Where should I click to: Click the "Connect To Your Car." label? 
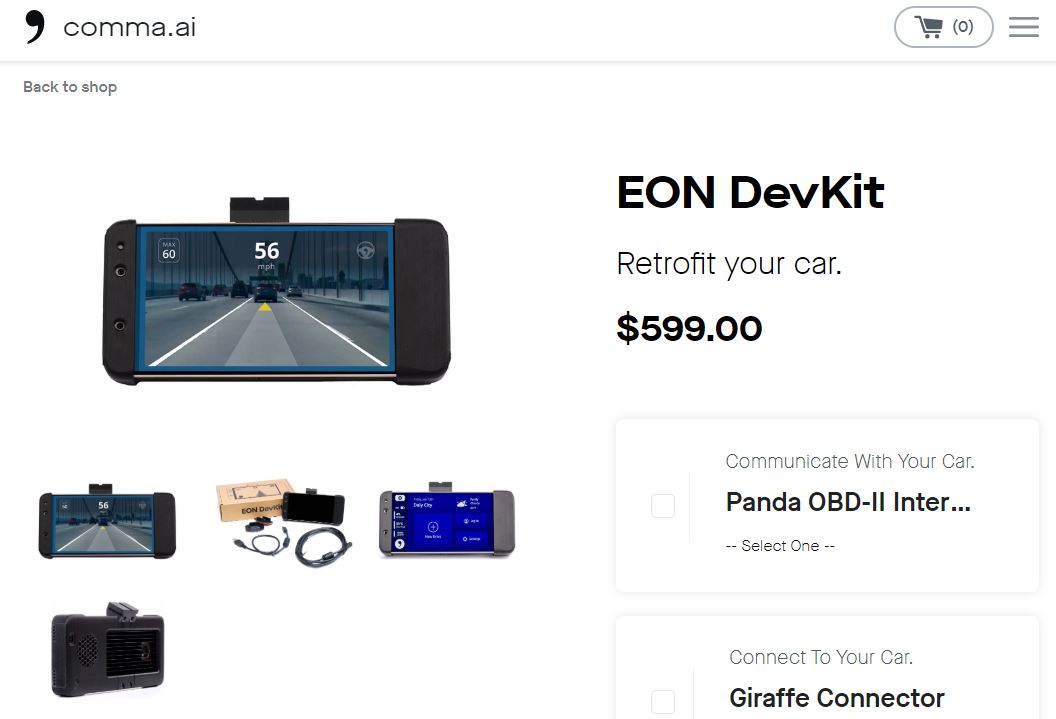(x=821, y=657)
